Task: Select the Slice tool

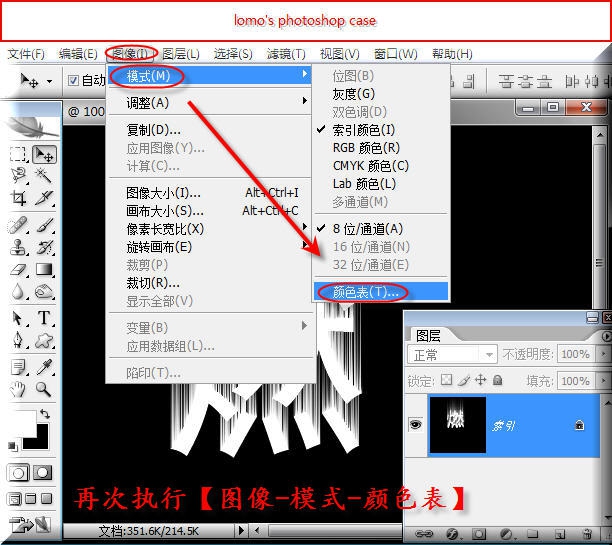Action: (x=44, y=198)
